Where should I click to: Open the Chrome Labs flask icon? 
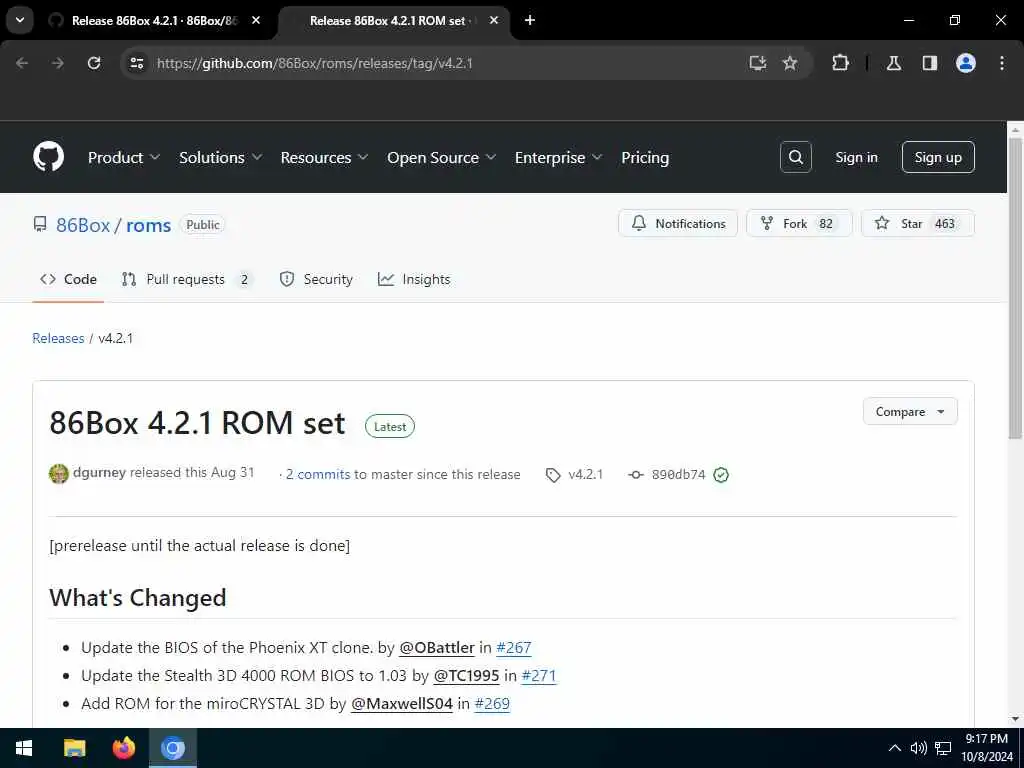[x=894, y=63]
